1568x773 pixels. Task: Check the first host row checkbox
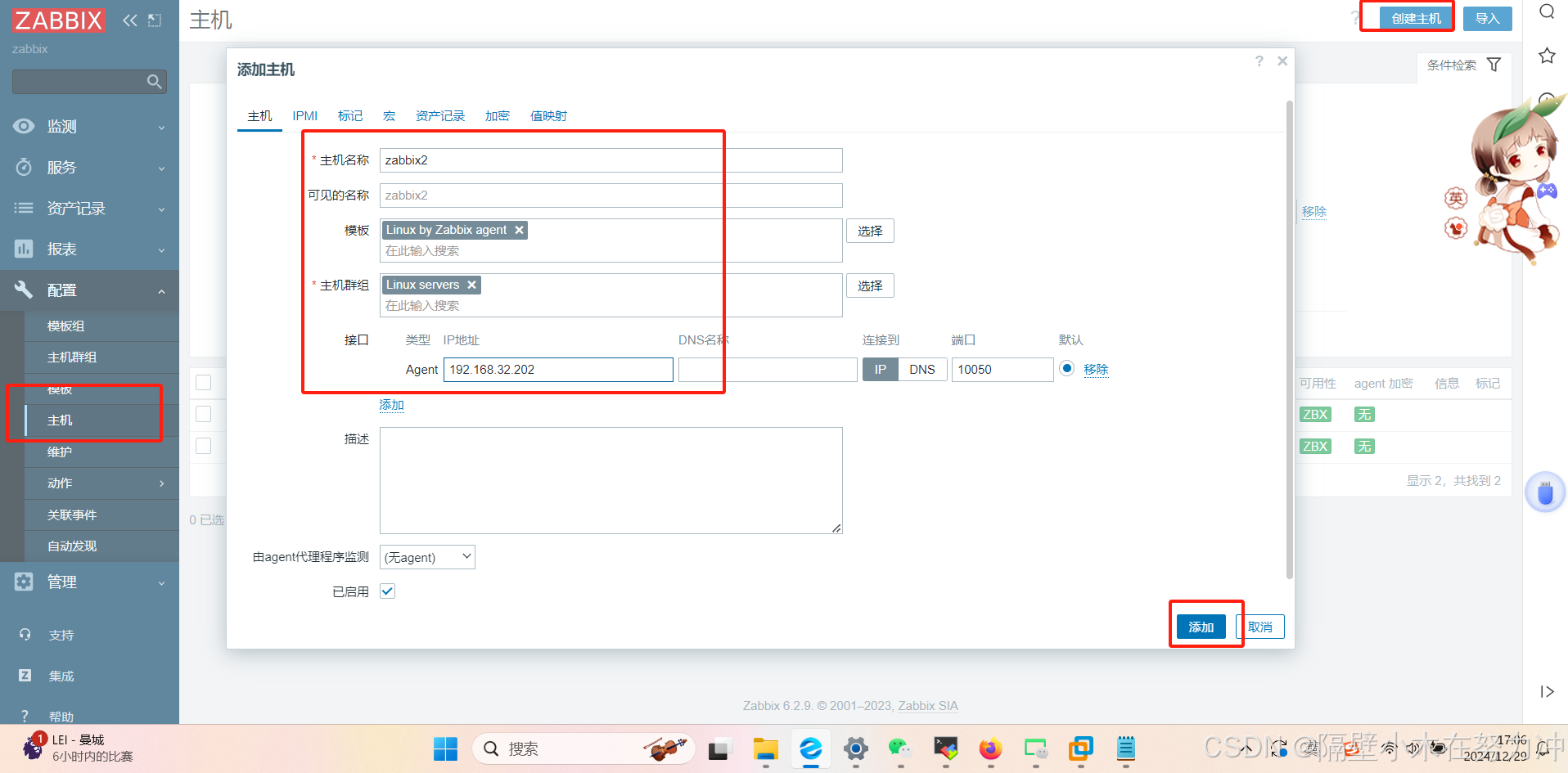pyautogui.click(x=204, y=414)
